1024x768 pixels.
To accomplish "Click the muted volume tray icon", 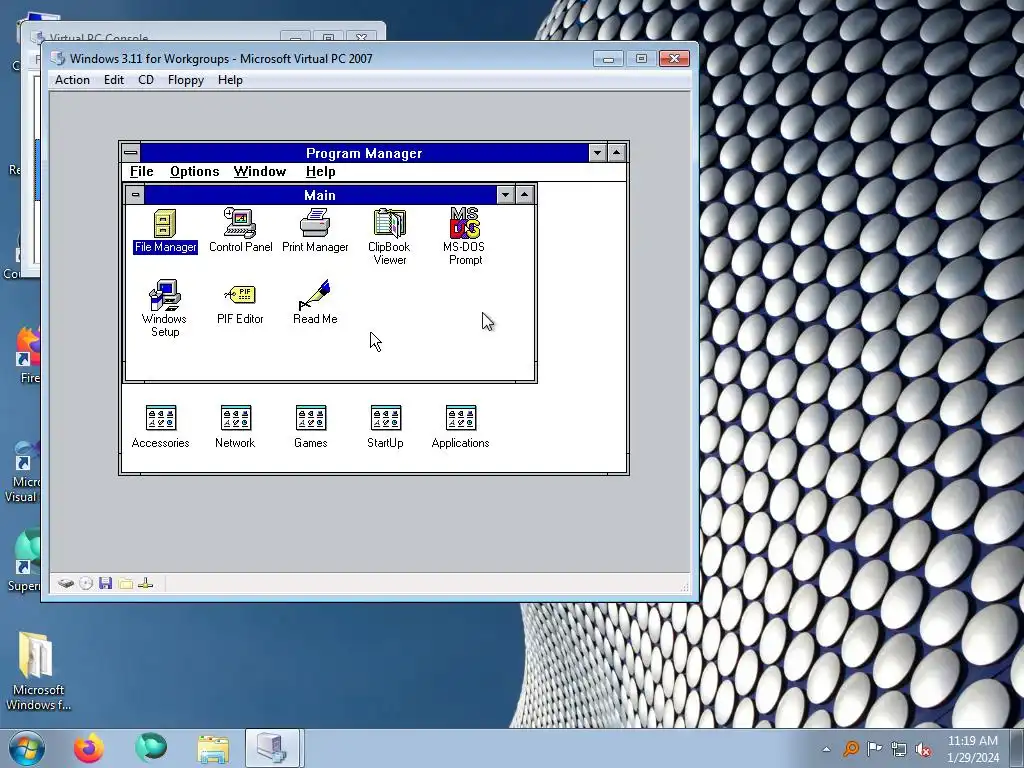I will click(x=923, y=749).
